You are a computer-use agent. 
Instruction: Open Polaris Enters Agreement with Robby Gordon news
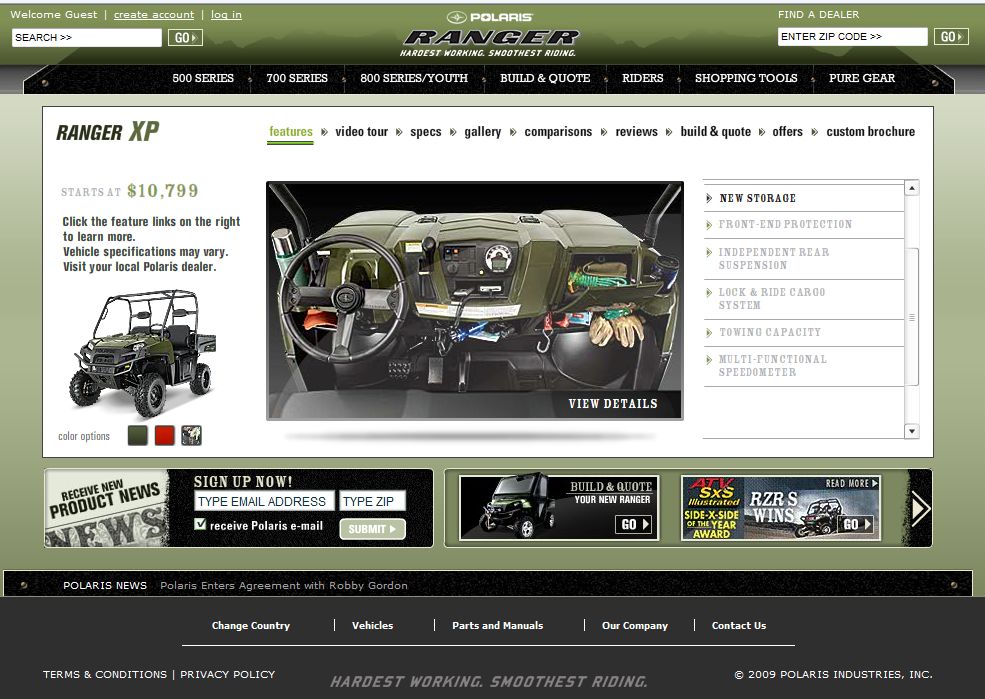pos(283,585)
